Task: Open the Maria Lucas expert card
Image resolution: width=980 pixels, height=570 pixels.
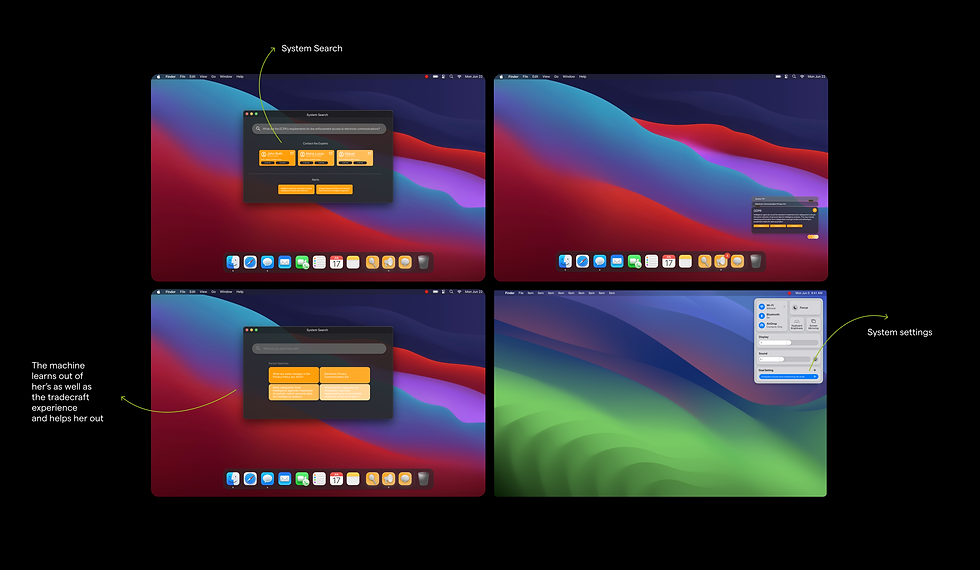Action: [316, 158]
